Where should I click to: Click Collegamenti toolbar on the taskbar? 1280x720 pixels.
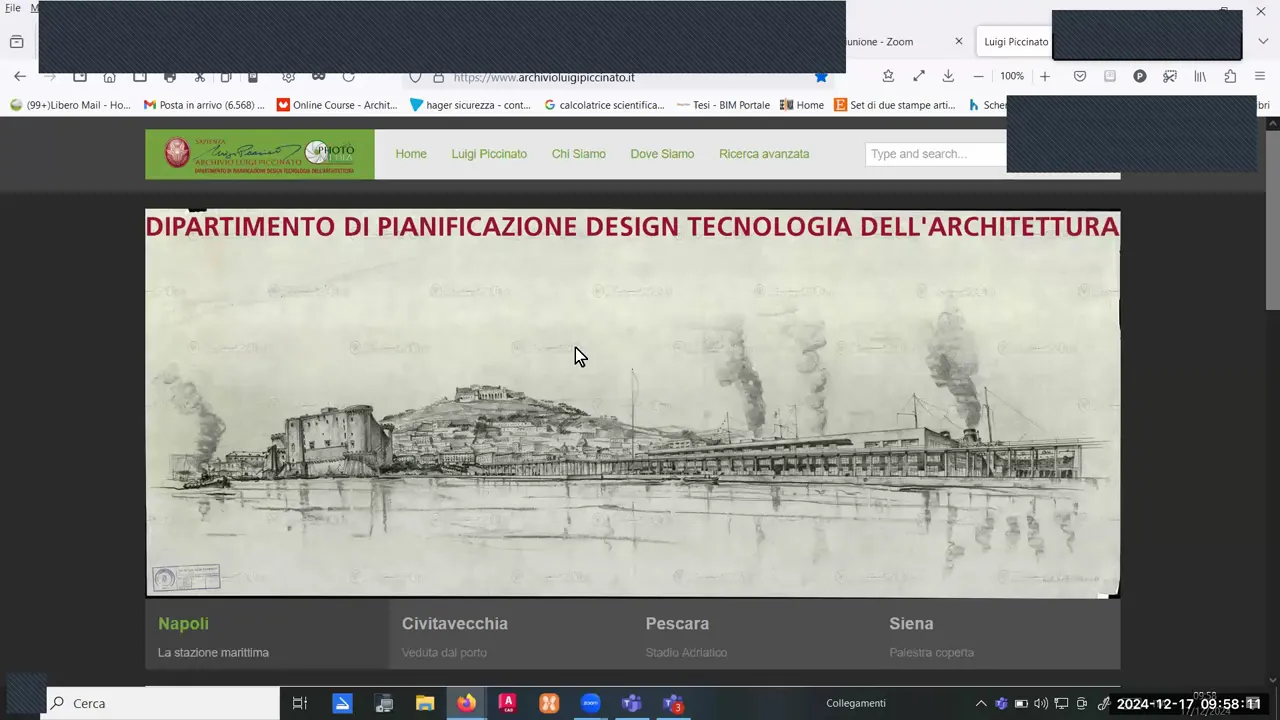point(856,703)
